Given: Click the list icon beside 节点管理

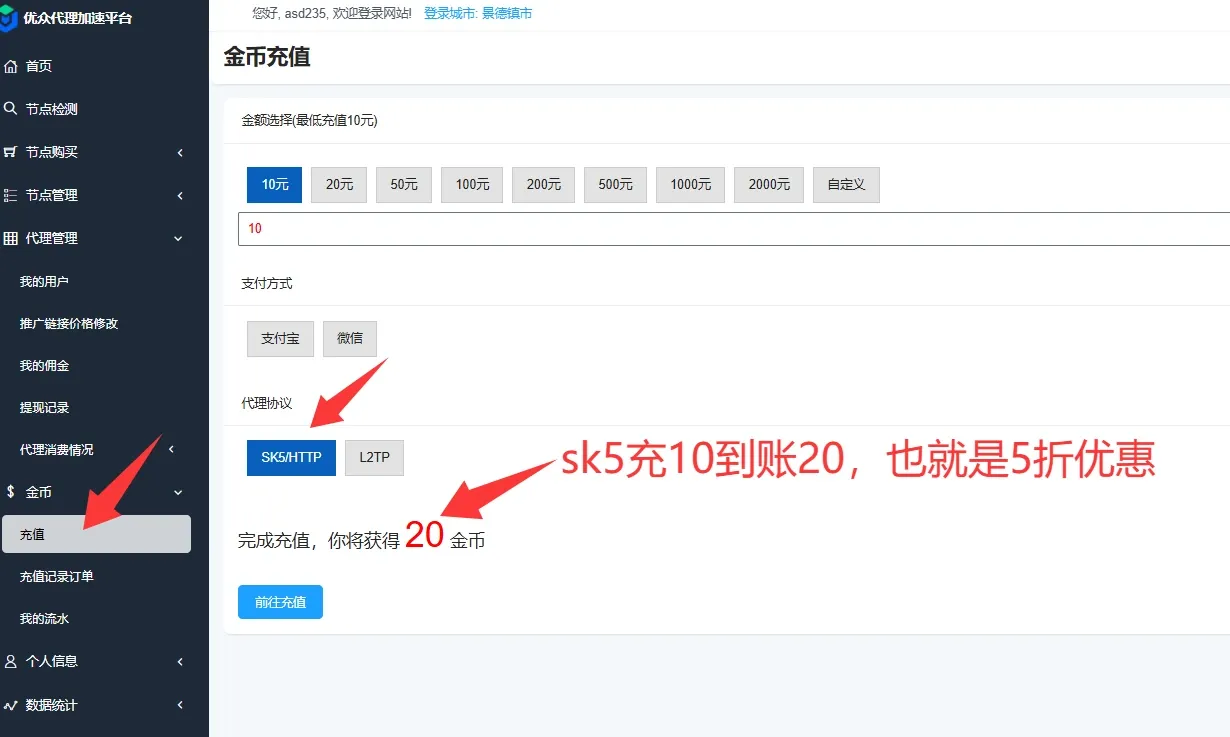Looking at the screenshot, I should pos(11,195).
